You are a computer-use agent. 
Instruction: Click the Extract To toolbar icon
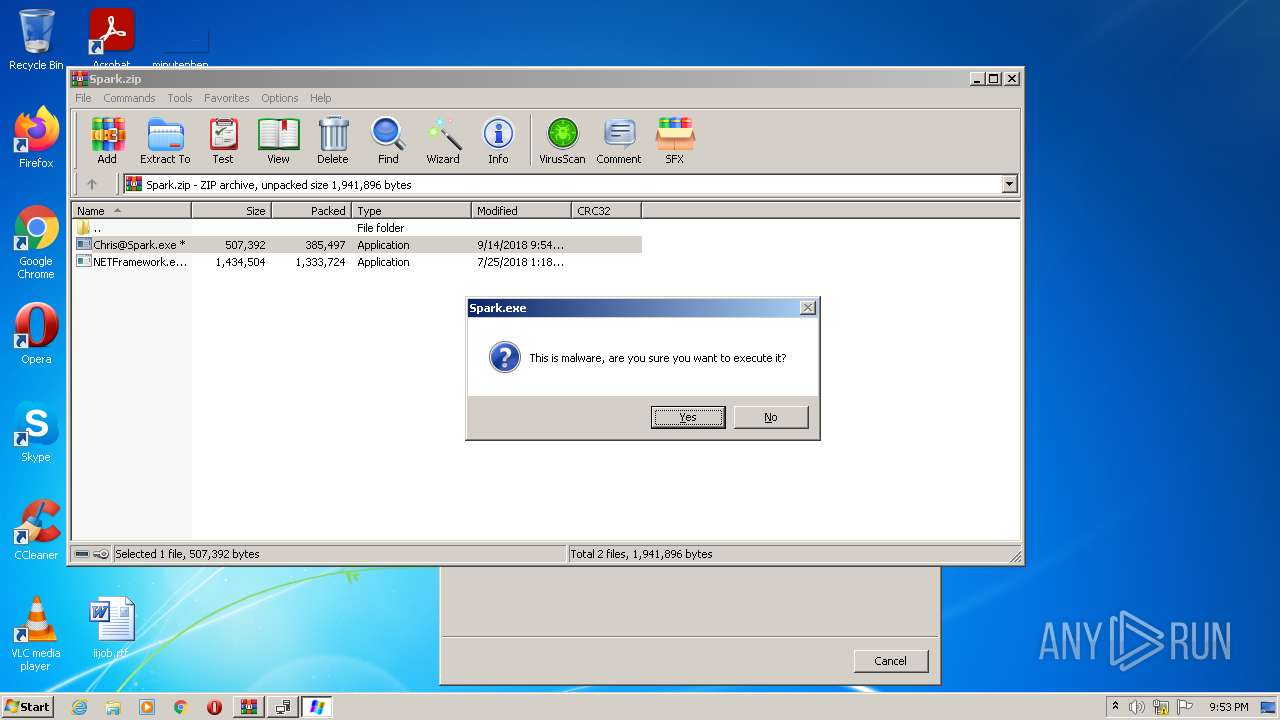tap(165, 140)
